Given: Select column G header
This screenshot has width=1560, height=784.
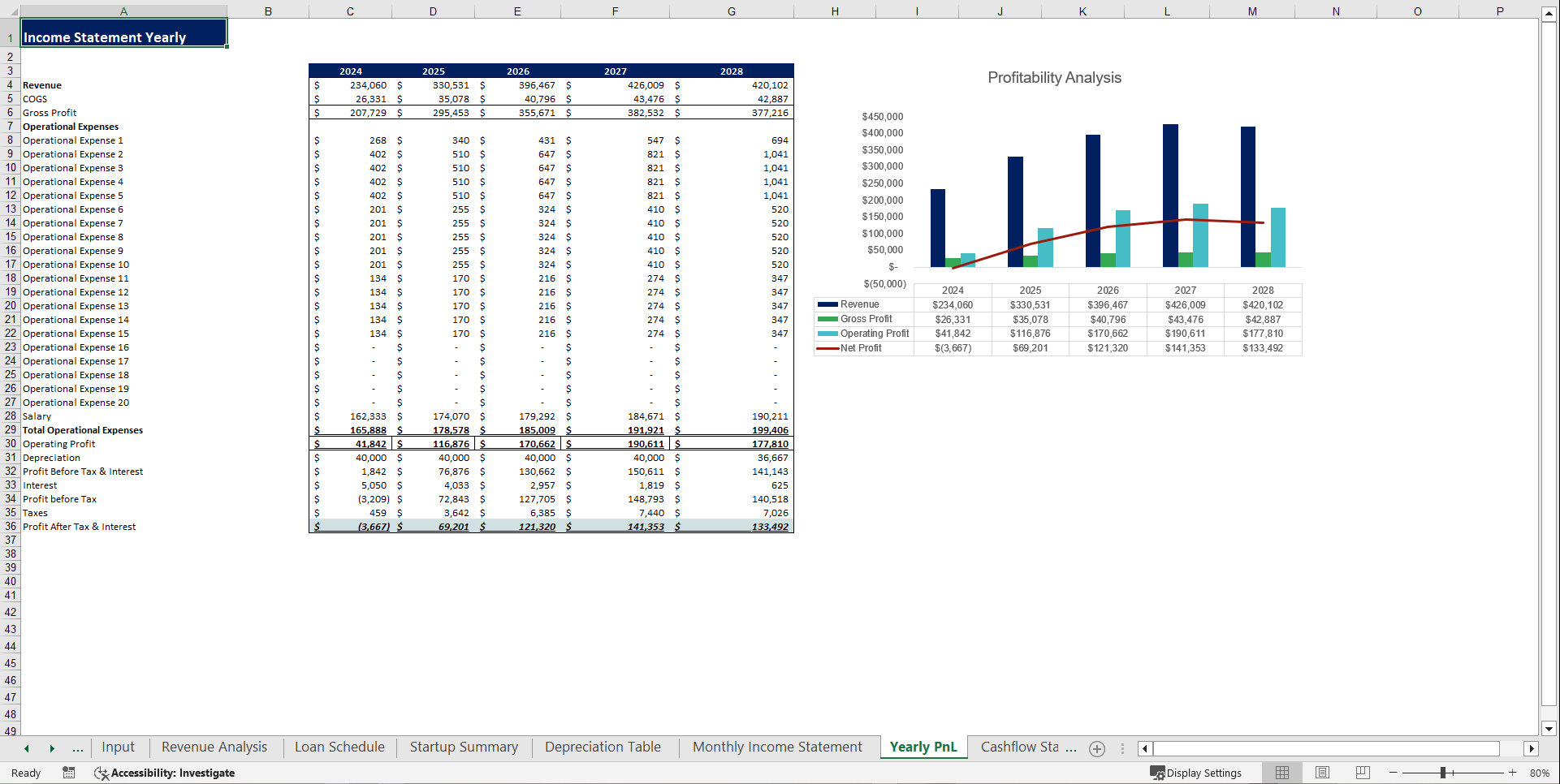Looking at the screenshot, I should (x=731, y=11).
